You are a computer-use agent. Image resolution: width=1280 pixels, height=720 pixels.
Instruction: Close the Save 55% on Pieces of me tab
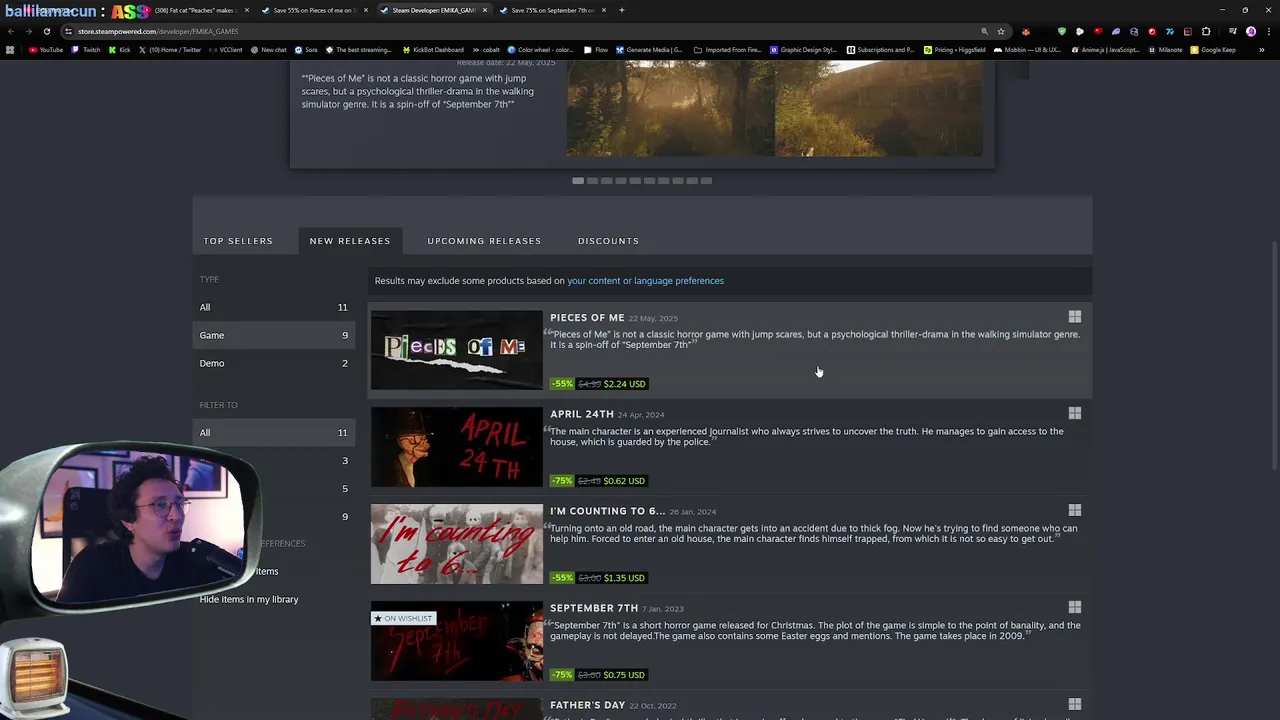point(366,10)
